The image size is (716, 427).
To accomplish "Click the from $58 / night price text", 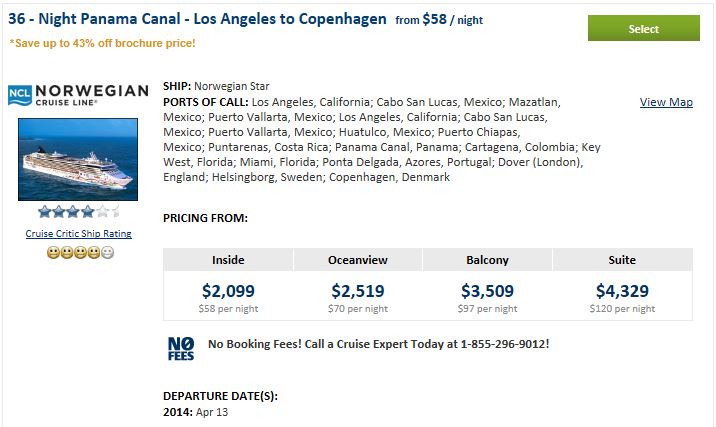I will pyautogui.click(x=439, y=20).
